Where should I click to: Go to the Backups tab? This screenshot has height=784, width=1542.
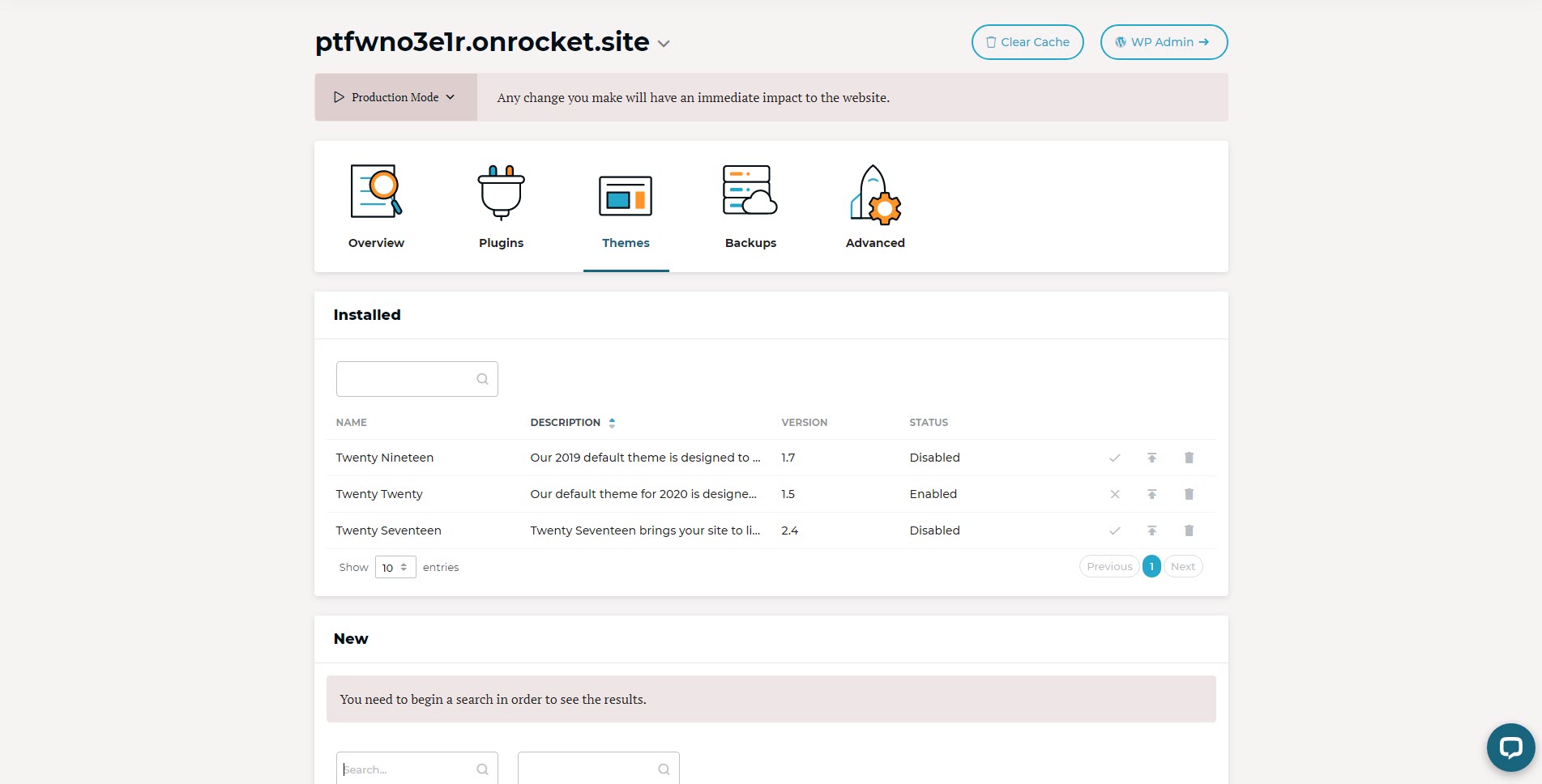750,207
